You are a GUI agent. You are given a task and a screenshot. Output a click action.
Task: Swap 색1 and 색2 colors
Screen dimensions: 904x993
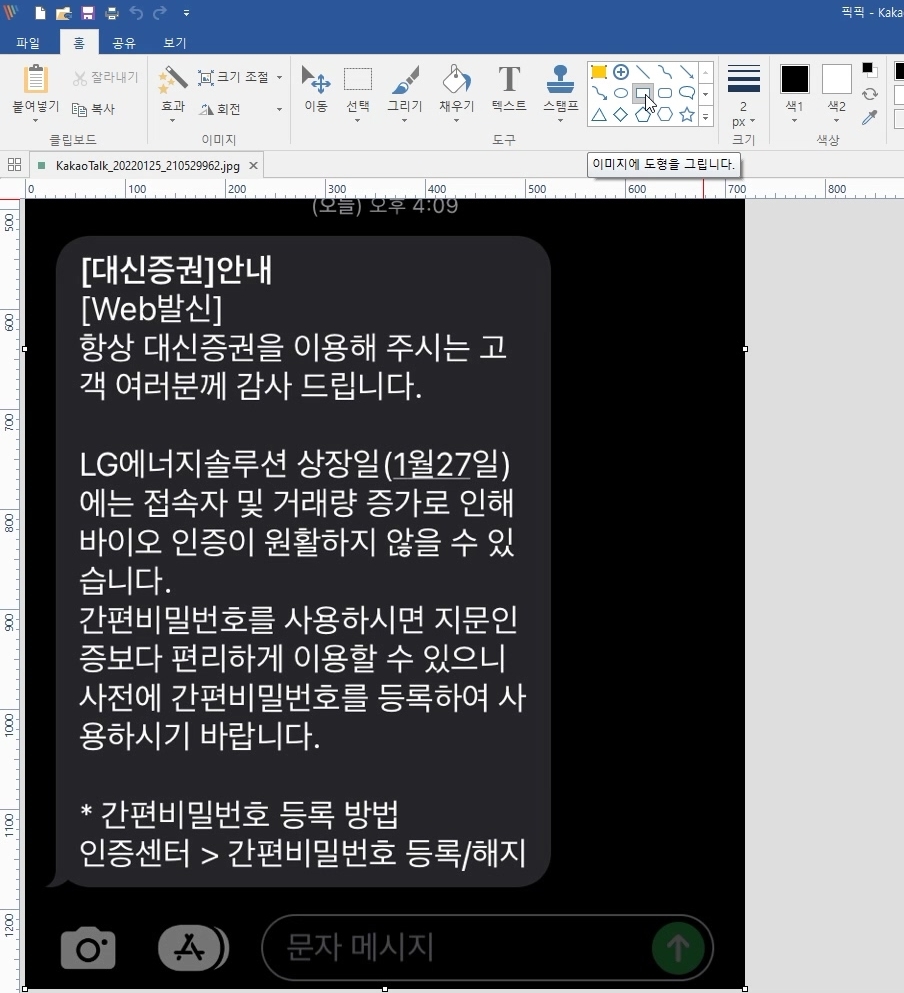coord(869,94)
